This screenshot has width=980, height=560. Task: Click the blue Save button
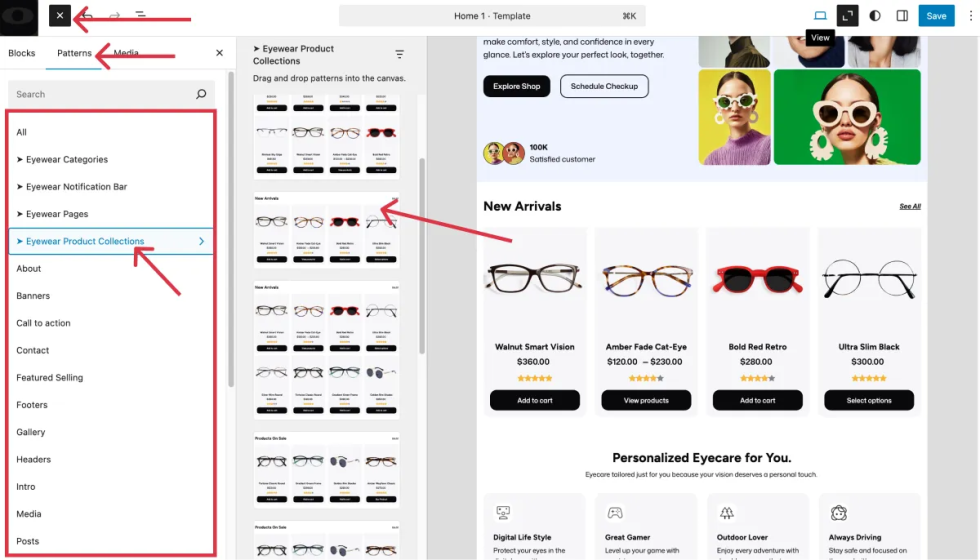936,16
